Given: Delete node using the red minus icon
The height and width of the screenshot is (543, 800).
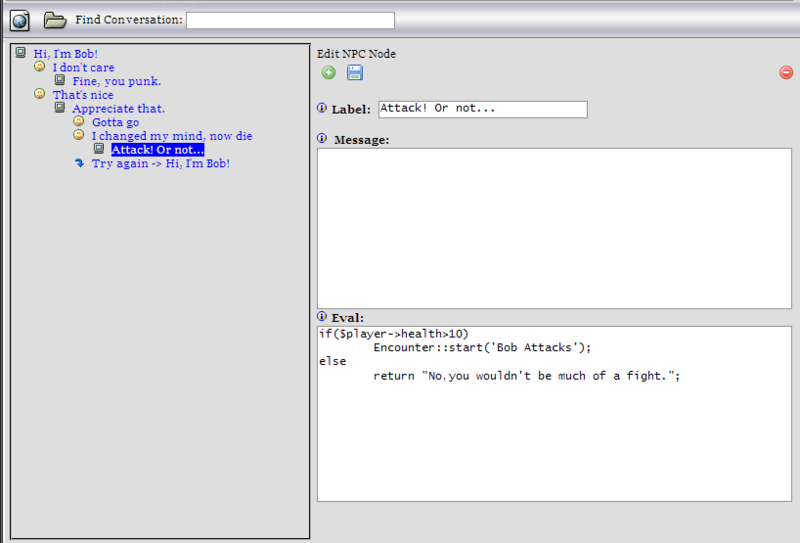Looking at the screenshot, I should 785,73.
